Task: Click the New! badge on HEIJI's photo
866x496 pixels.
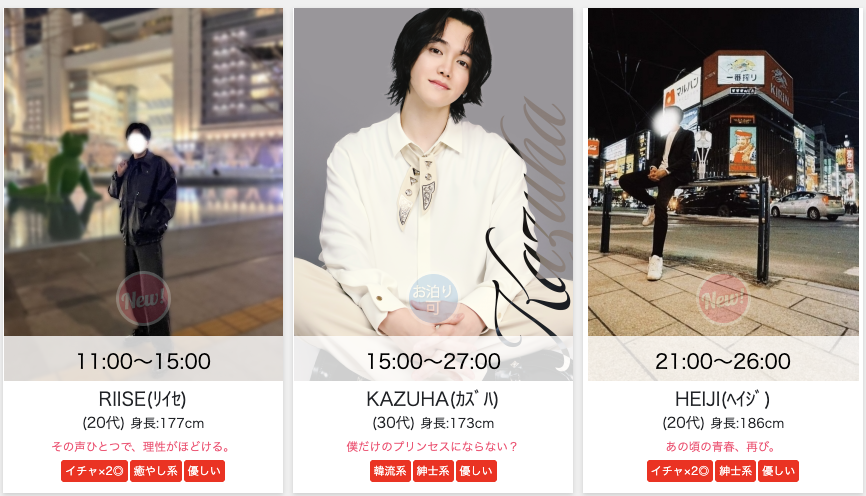Action: [x=723, y=299]
